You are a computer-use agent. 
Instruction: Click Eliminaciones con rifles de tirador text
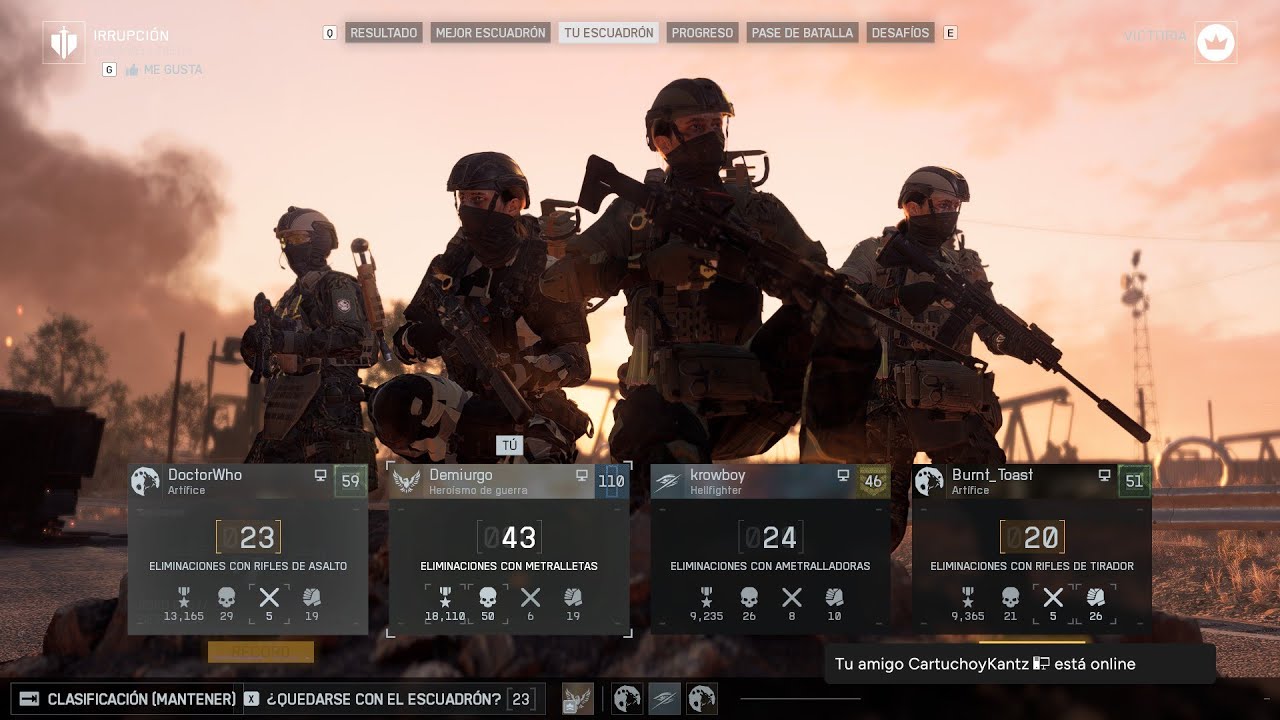point(1032,566)
